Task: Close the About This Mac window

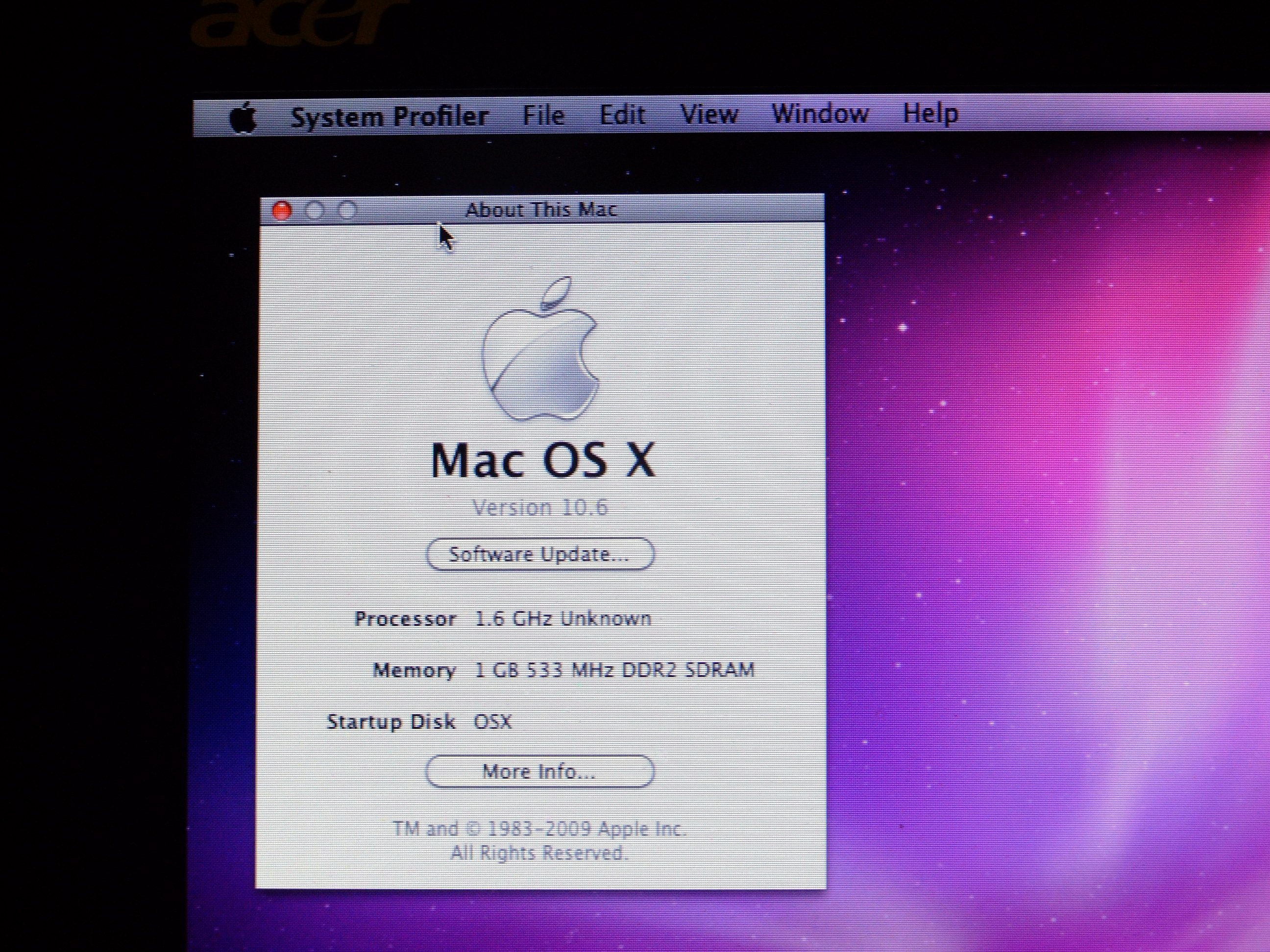Action: click(x=281, y=211)
